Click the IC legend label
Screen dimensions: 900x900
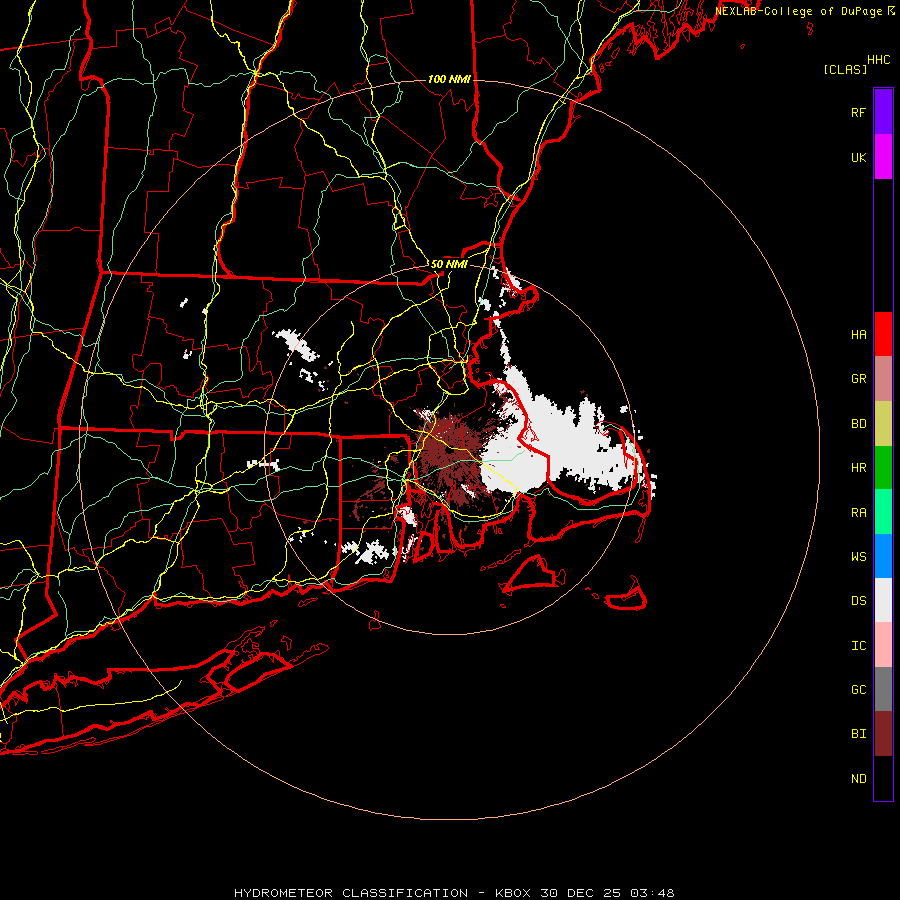[x=858, y=646]
